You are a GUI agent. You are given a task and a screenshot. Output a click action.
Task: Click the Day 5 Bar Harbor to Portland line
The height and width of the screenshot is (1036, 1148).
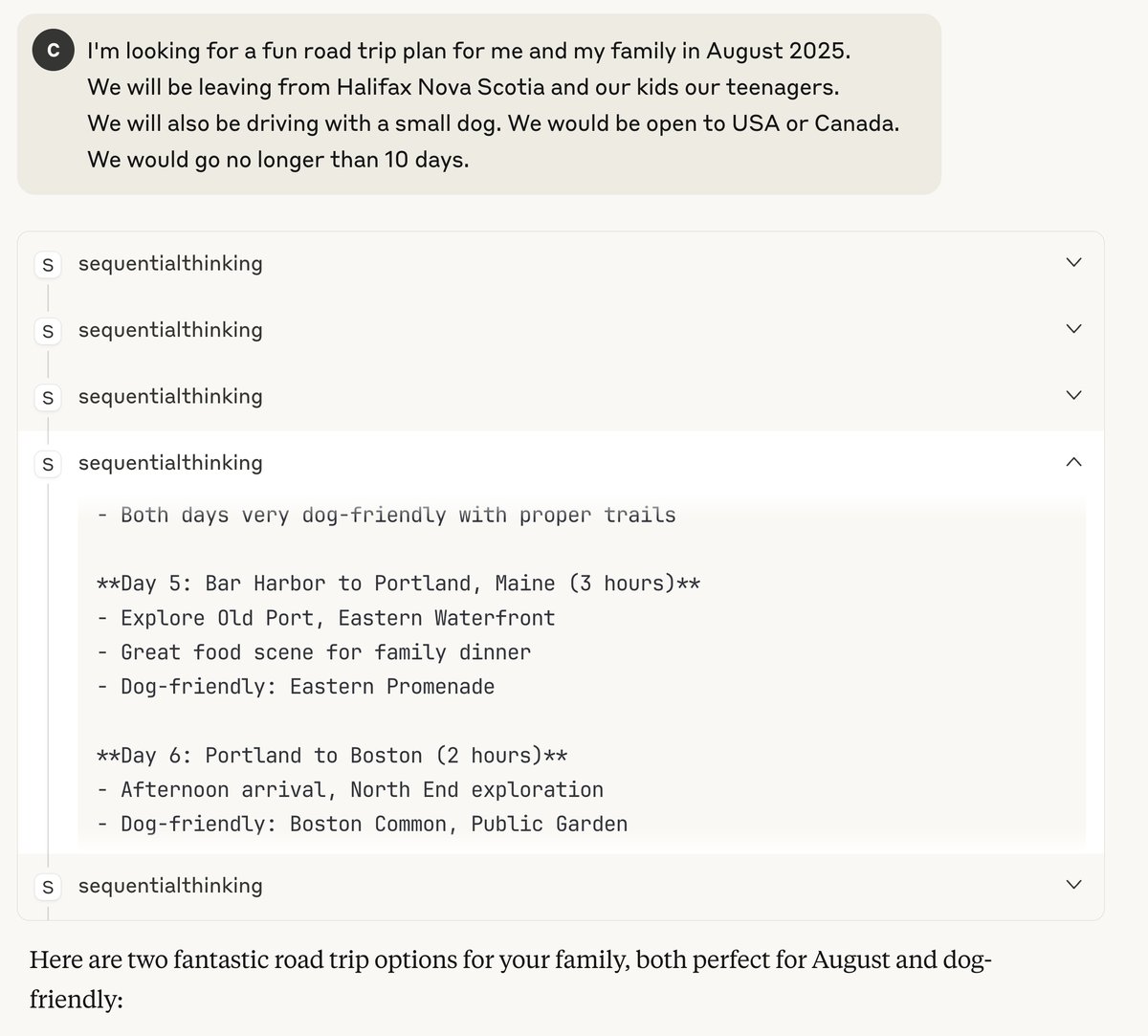[398, 584]
